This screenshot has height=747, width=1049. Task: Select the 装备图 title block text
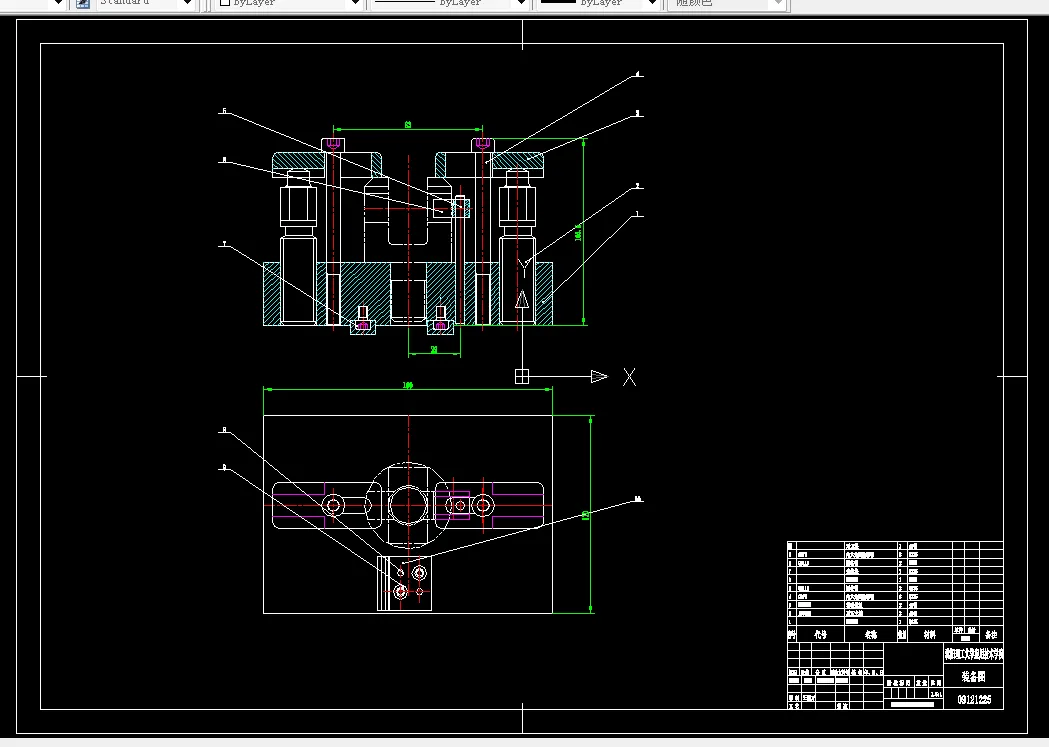click(973, 677)
